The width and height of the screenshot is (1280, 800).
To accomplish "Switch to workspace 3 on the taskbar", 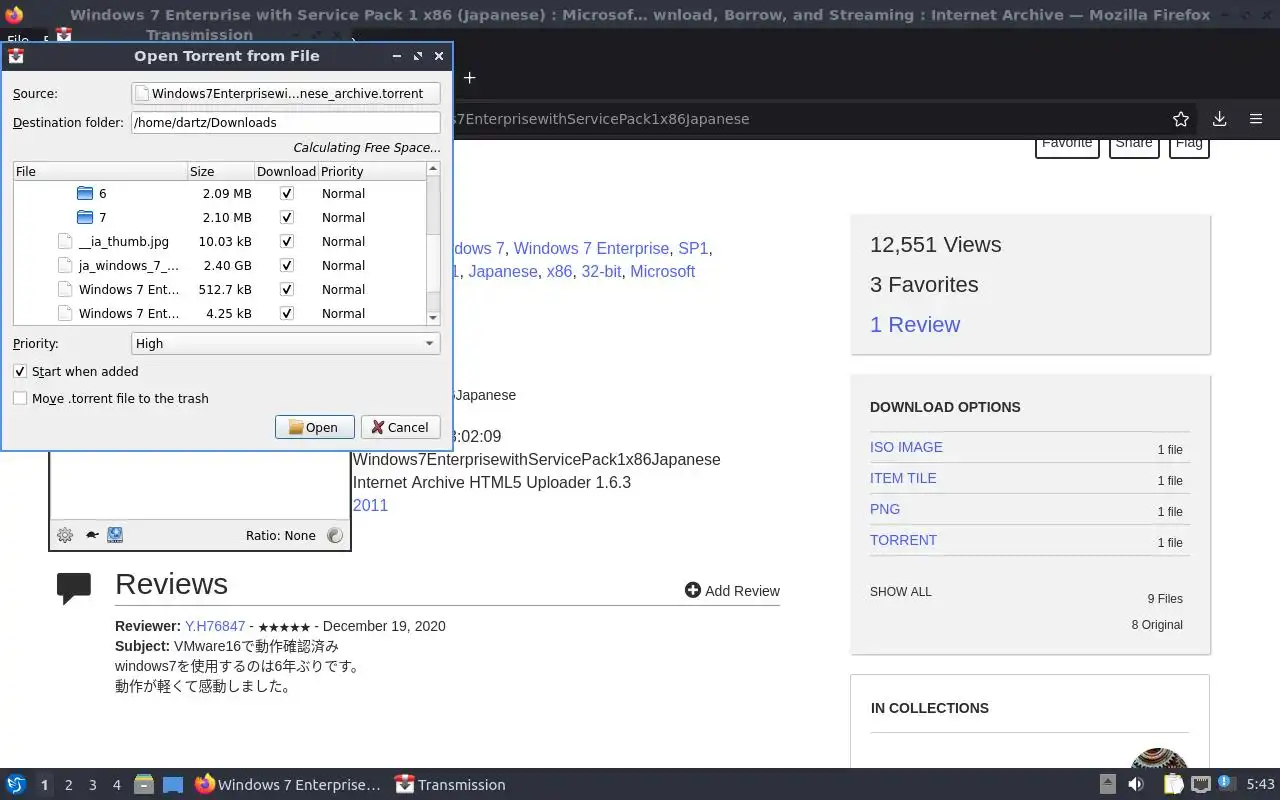I will 92,785.
